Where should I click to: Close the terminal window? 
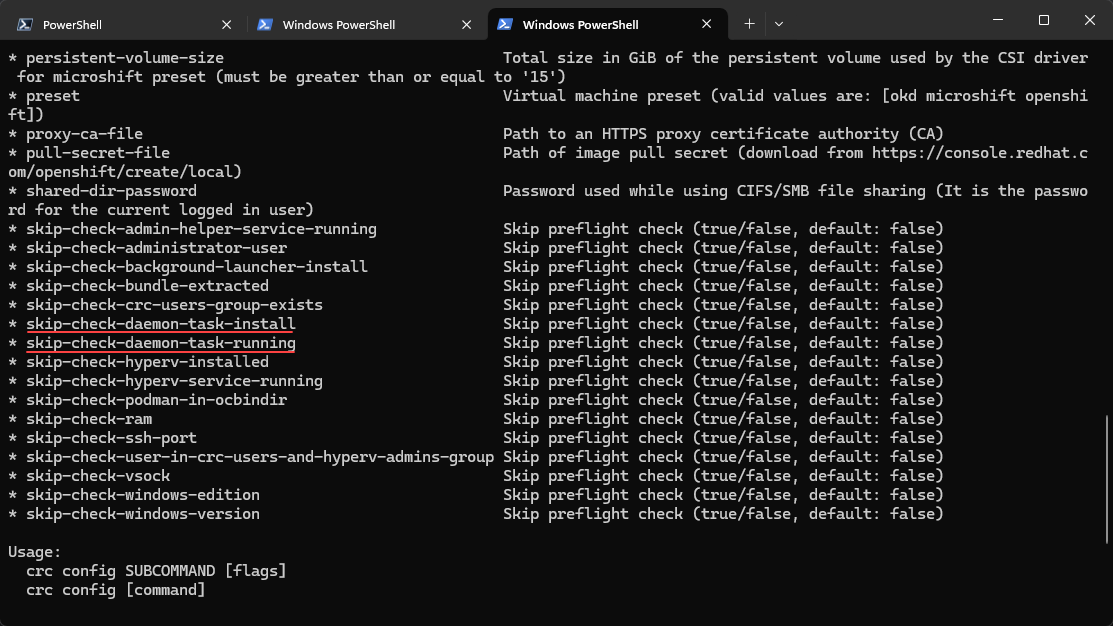pyautogui.click(x=1089, y=20)
